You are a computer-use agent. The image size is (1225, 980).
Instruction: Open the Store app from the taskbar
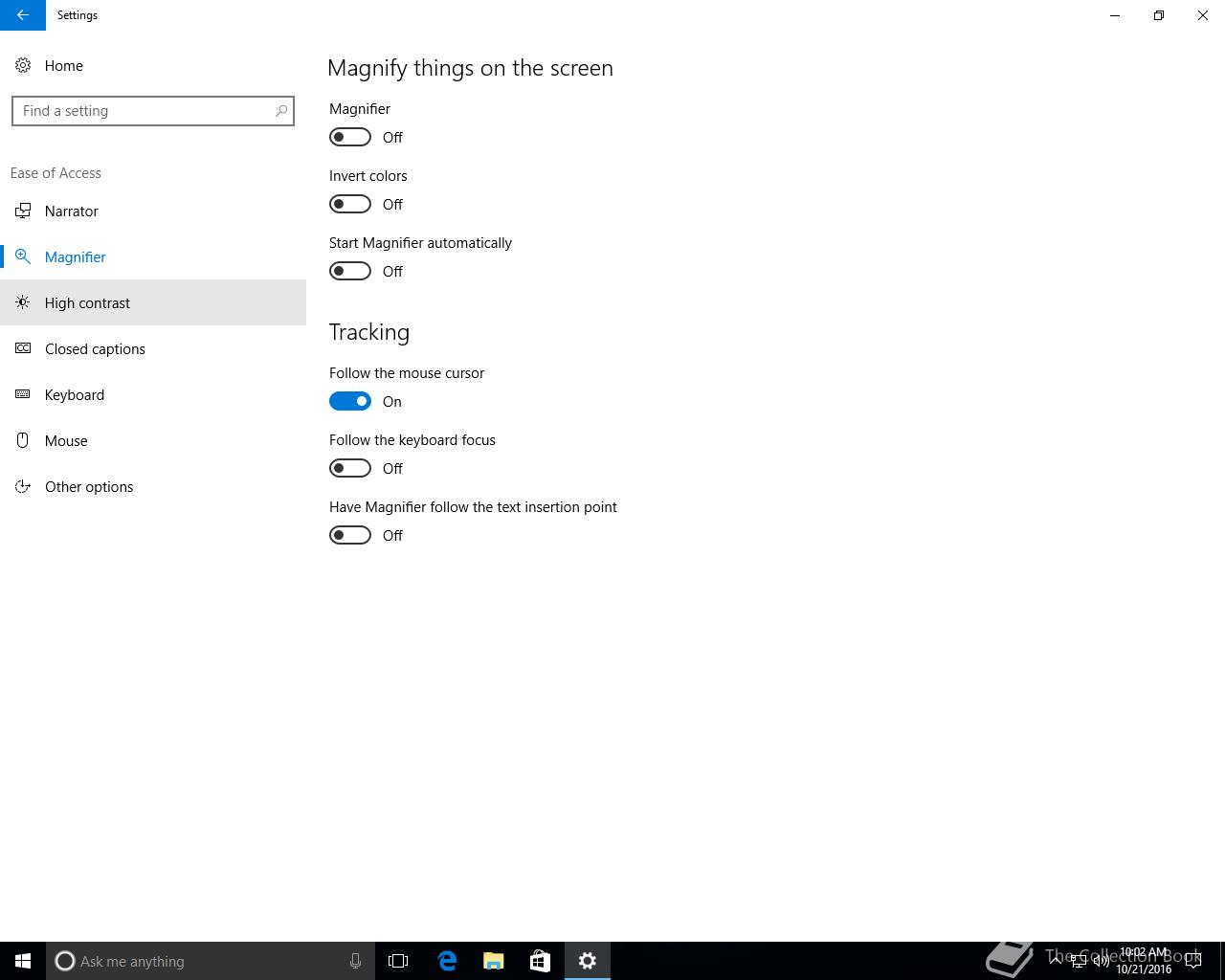[540, 961]
